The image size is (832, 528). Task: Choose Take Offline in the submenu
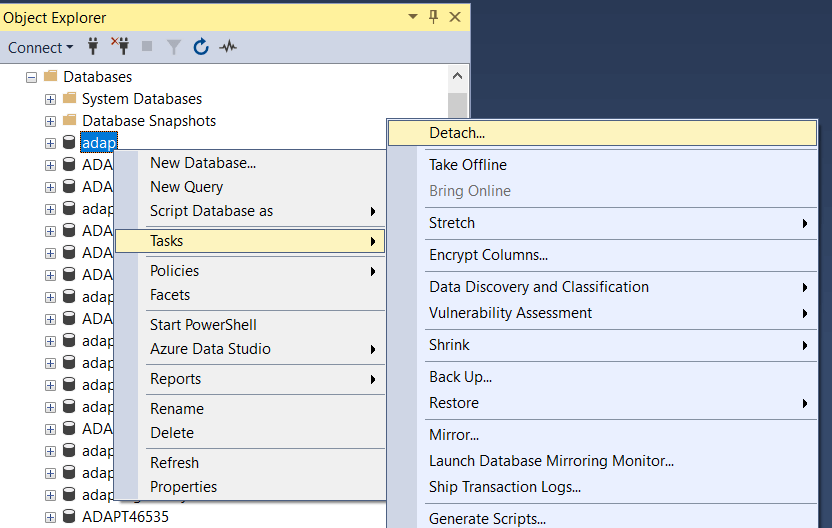click(x=468, y=165)
